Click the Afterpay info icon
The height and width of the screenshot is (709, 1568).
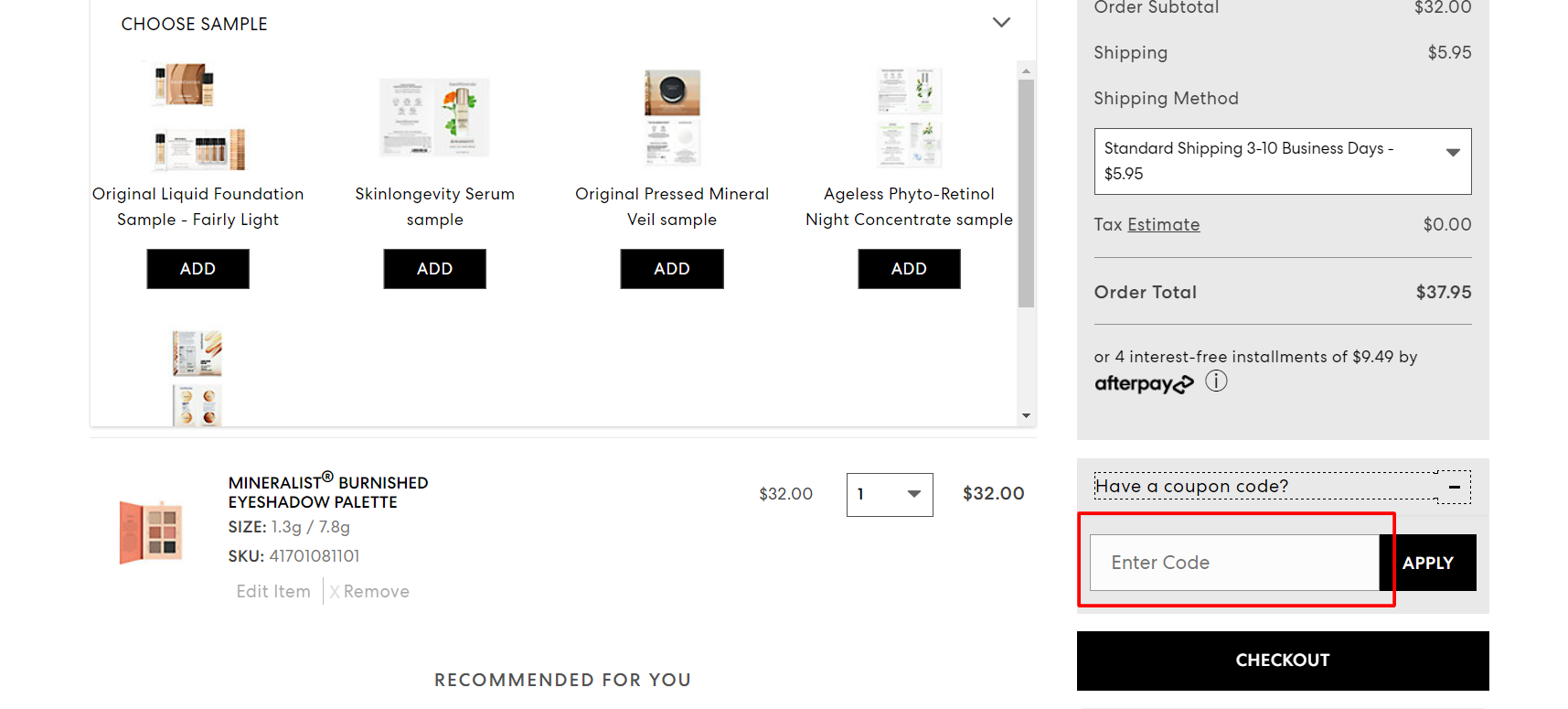coord(1216,381)
